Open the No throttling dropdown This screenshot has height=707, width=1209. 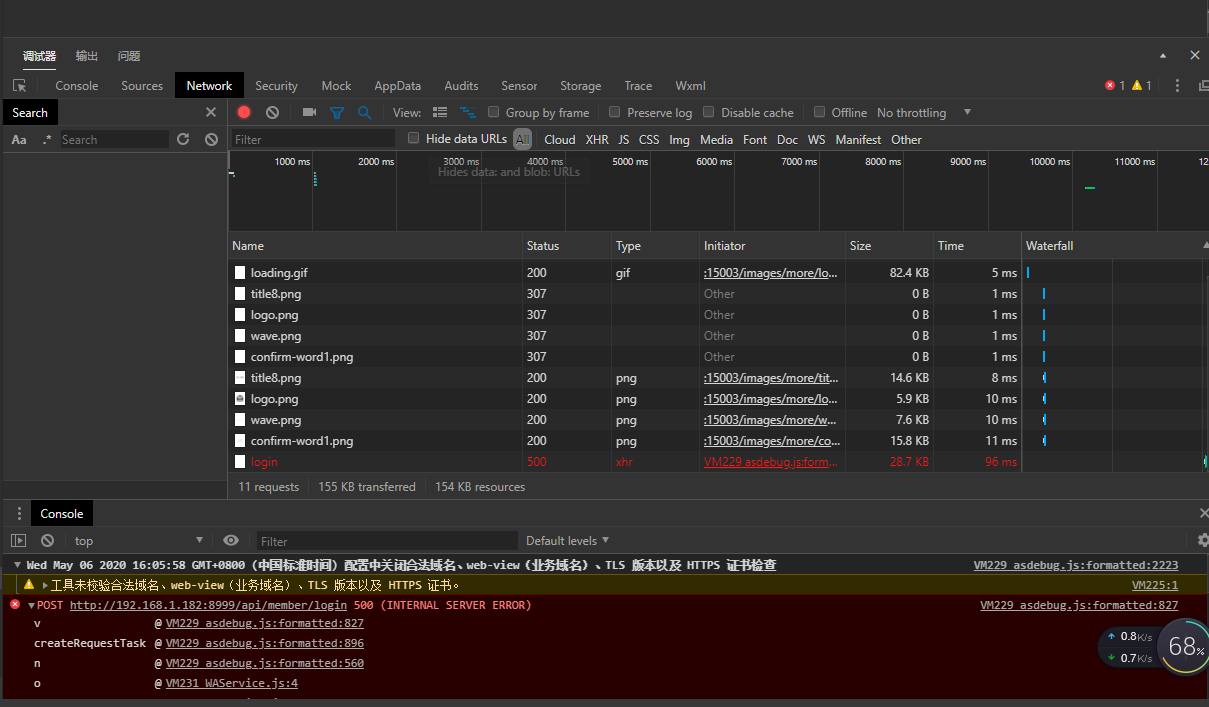pos(923,113)
